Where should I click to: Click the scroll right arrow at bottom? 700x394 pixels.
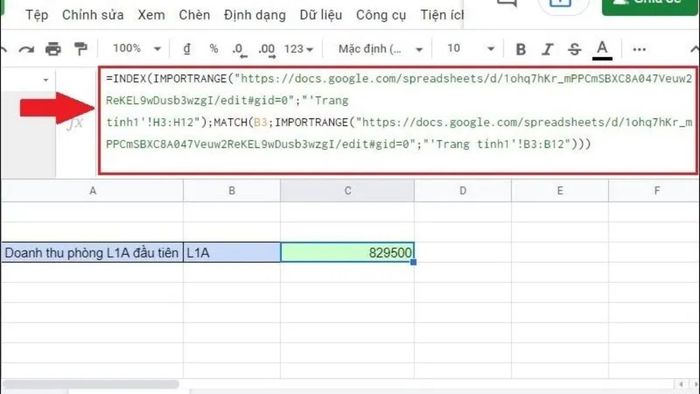pos(695,384)
